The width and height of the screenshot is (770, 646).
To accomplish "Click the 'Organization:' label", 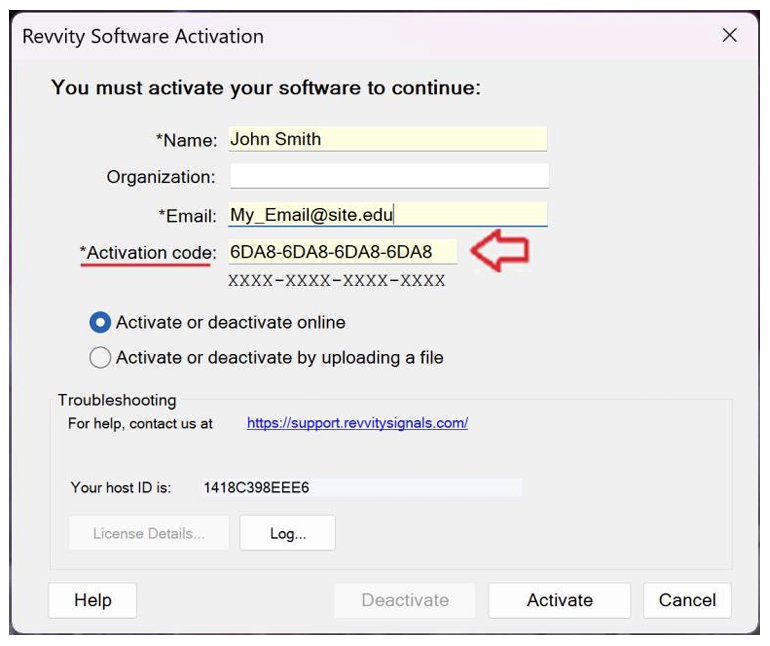I will coord(161,177).
